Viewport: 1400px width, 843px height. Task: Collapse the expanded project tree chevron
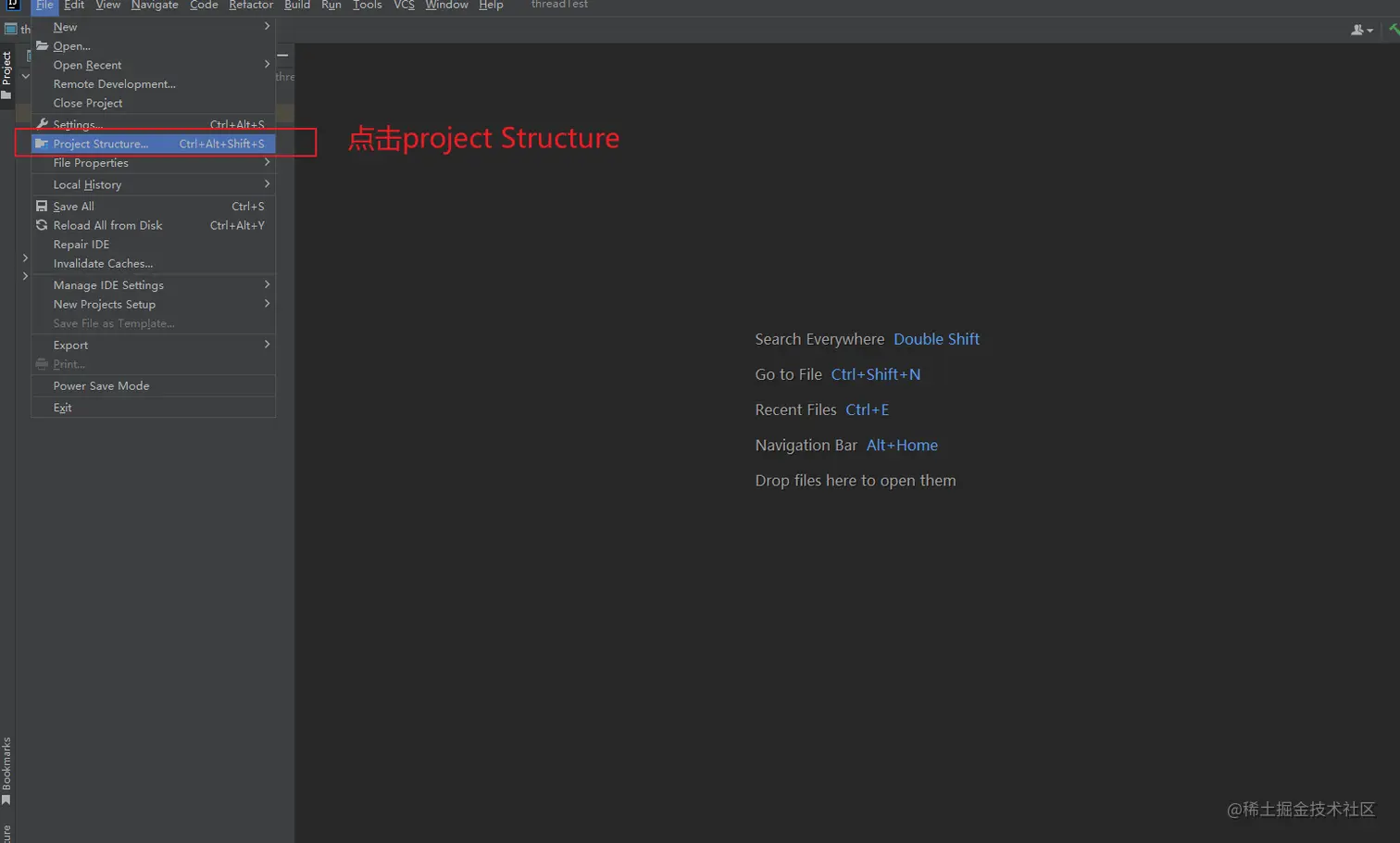point(25,76)
